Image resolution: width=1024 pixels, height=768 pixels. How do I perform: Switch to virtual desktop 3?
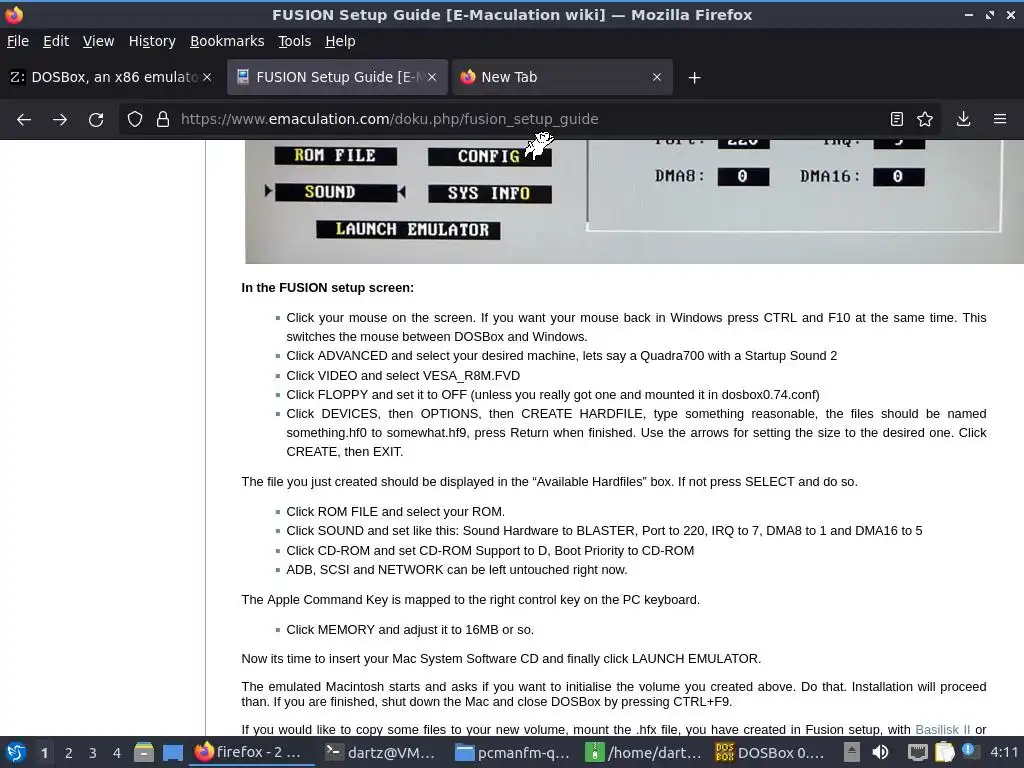[93, 753]
